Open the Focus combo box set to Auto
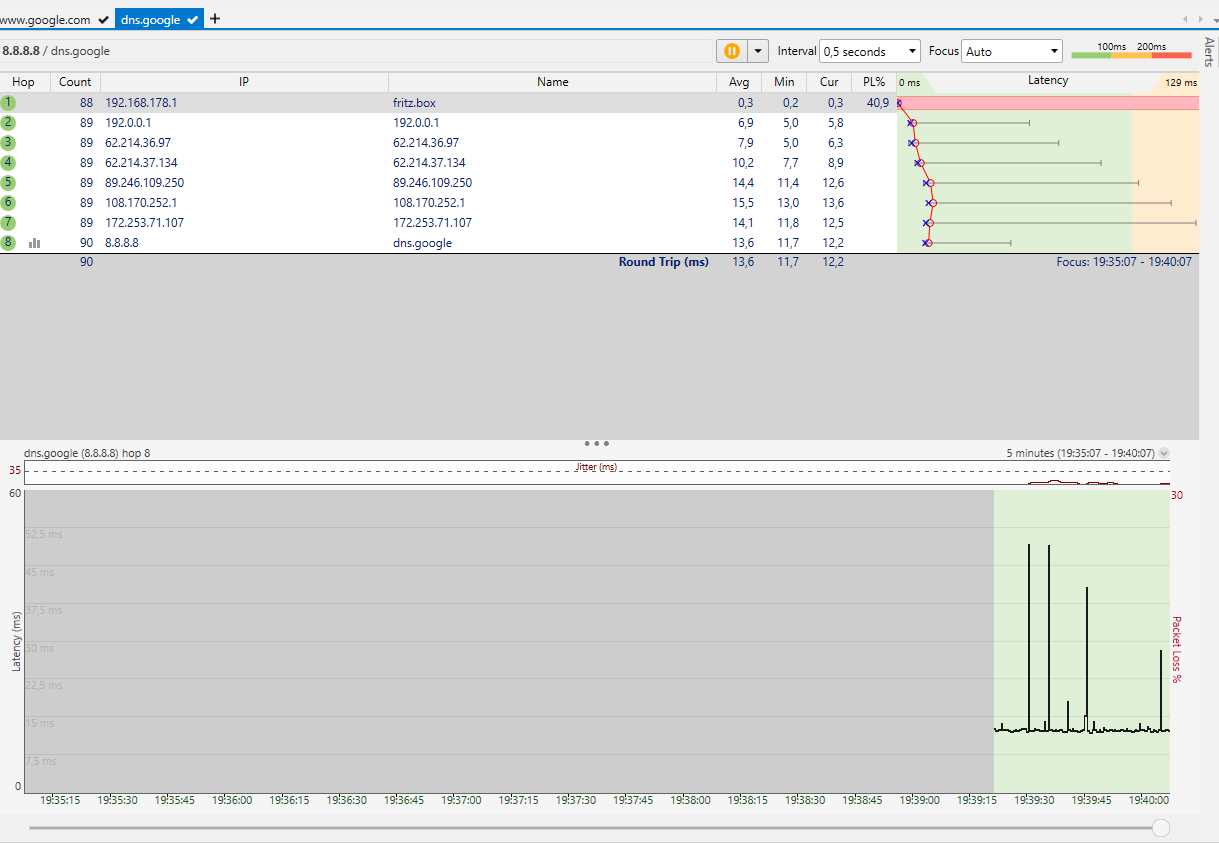This screenshot has height=843, width=1219. (1012, 51)
